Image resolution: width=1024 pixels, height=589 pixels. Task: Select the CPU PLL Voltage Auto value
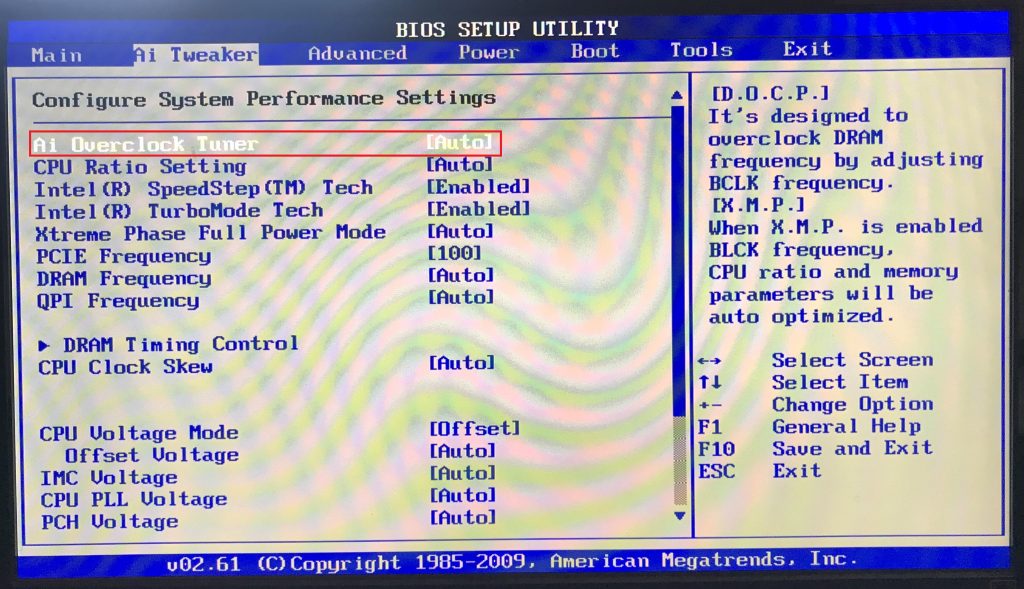click(x=462, y=495)
